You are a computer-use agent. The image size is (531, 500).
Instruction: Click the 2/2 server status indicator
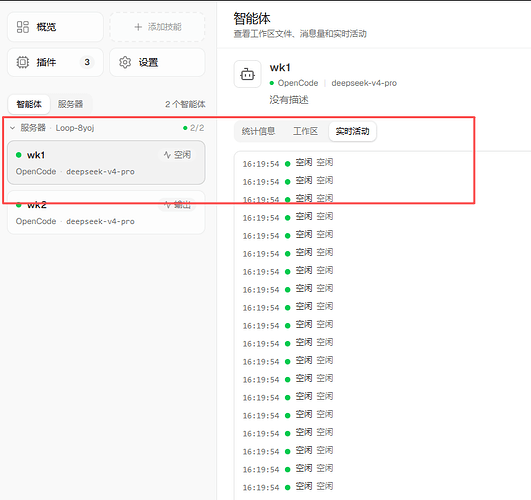click(194, 128)
